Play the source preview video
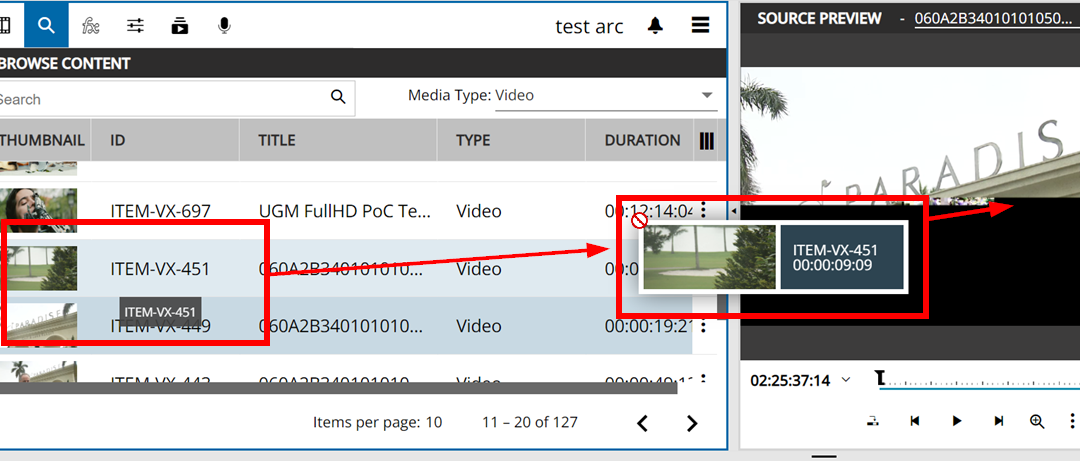 coord(956,421)
